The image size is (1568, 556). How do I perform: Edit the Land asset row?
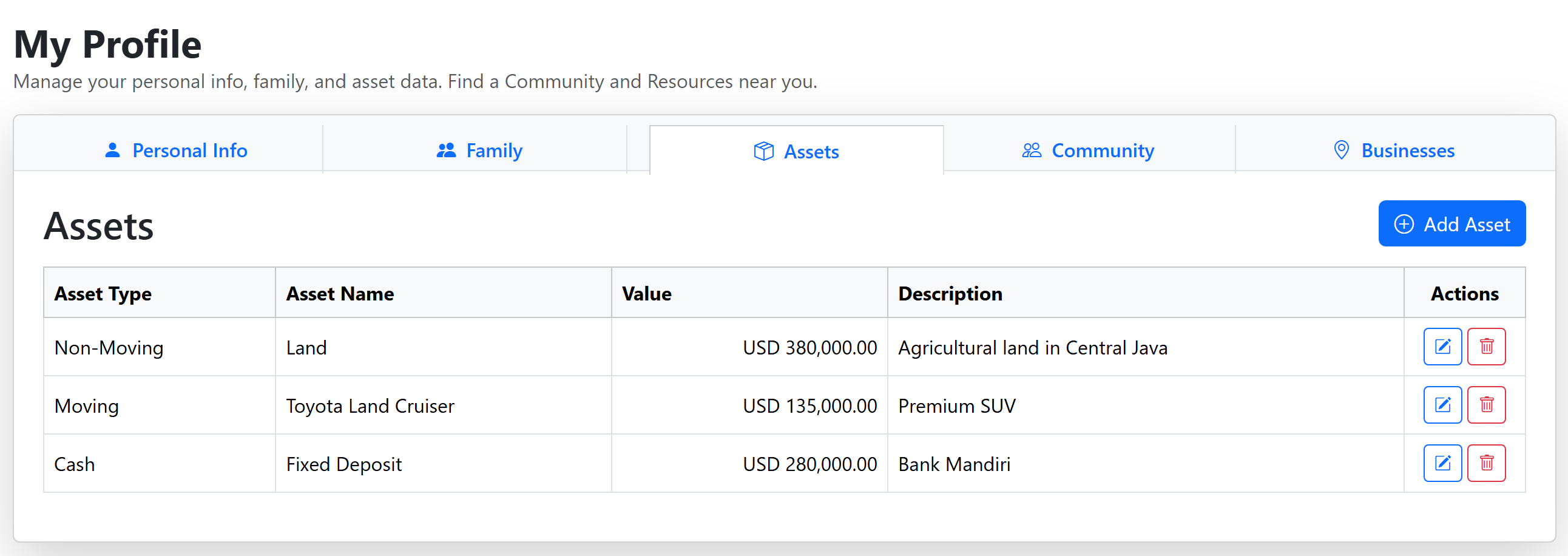click(x=1442, y=347)
